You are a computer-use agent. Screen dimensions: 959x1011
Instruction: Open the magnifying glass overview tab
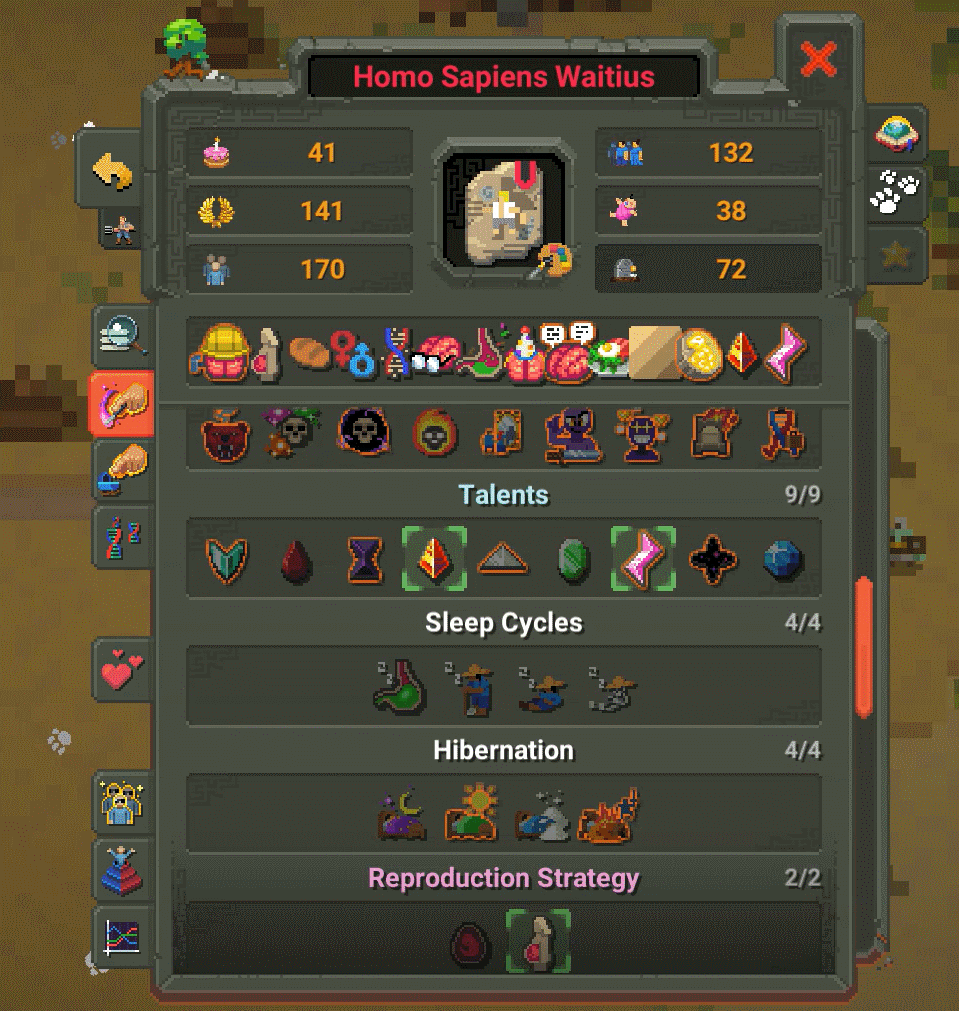tap(123, 335)
